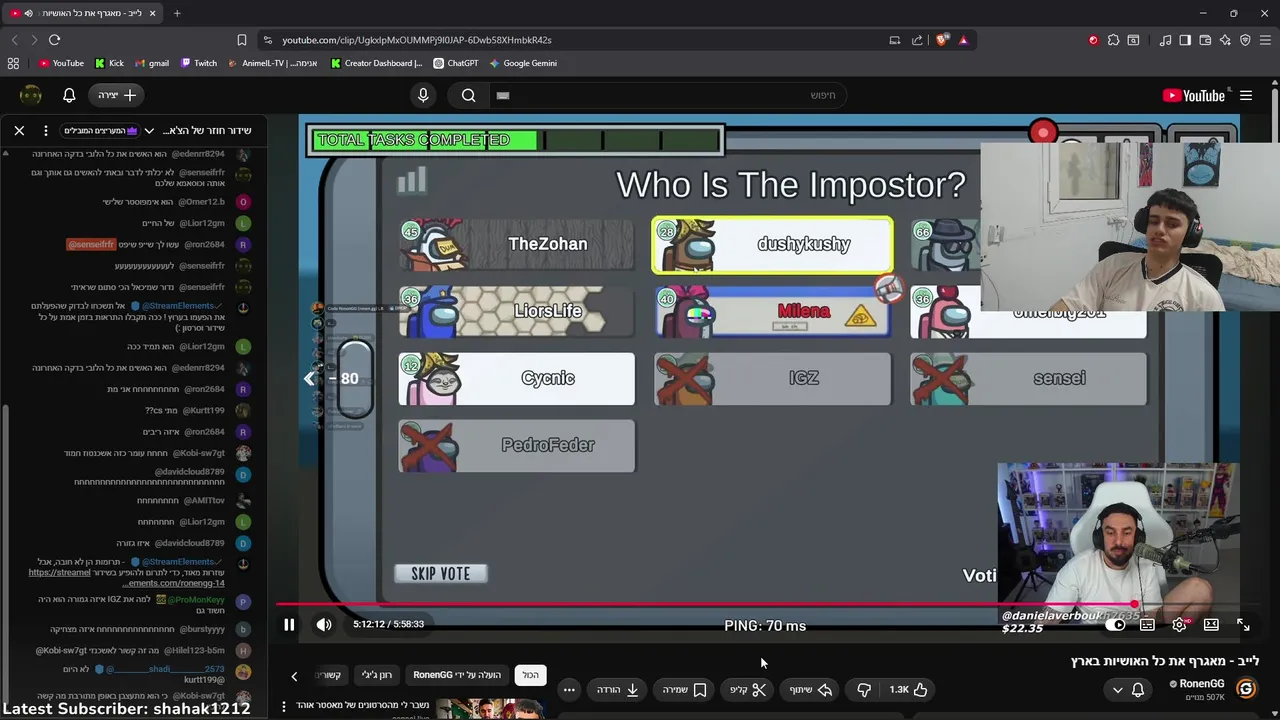Viewport: 1280px width, 720px height.
Task: Go to YouTube home logo
Action: (1194, 95)
